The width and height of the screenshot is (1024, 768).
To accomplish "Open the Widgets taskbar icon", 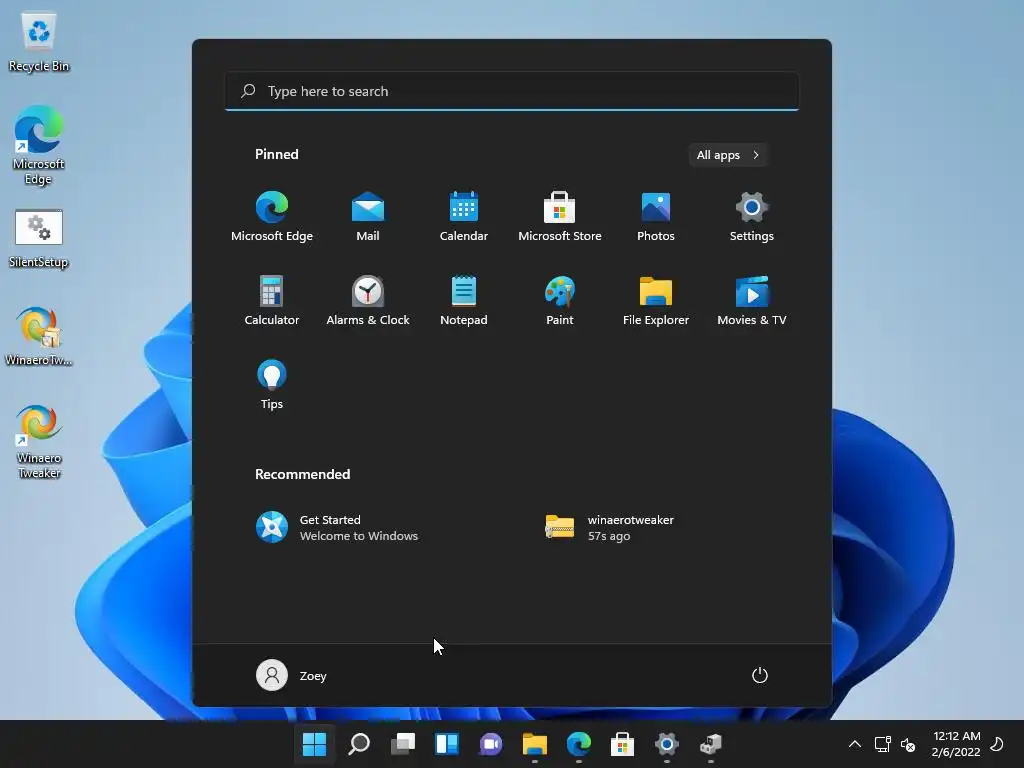I will (x=447, y=744).
